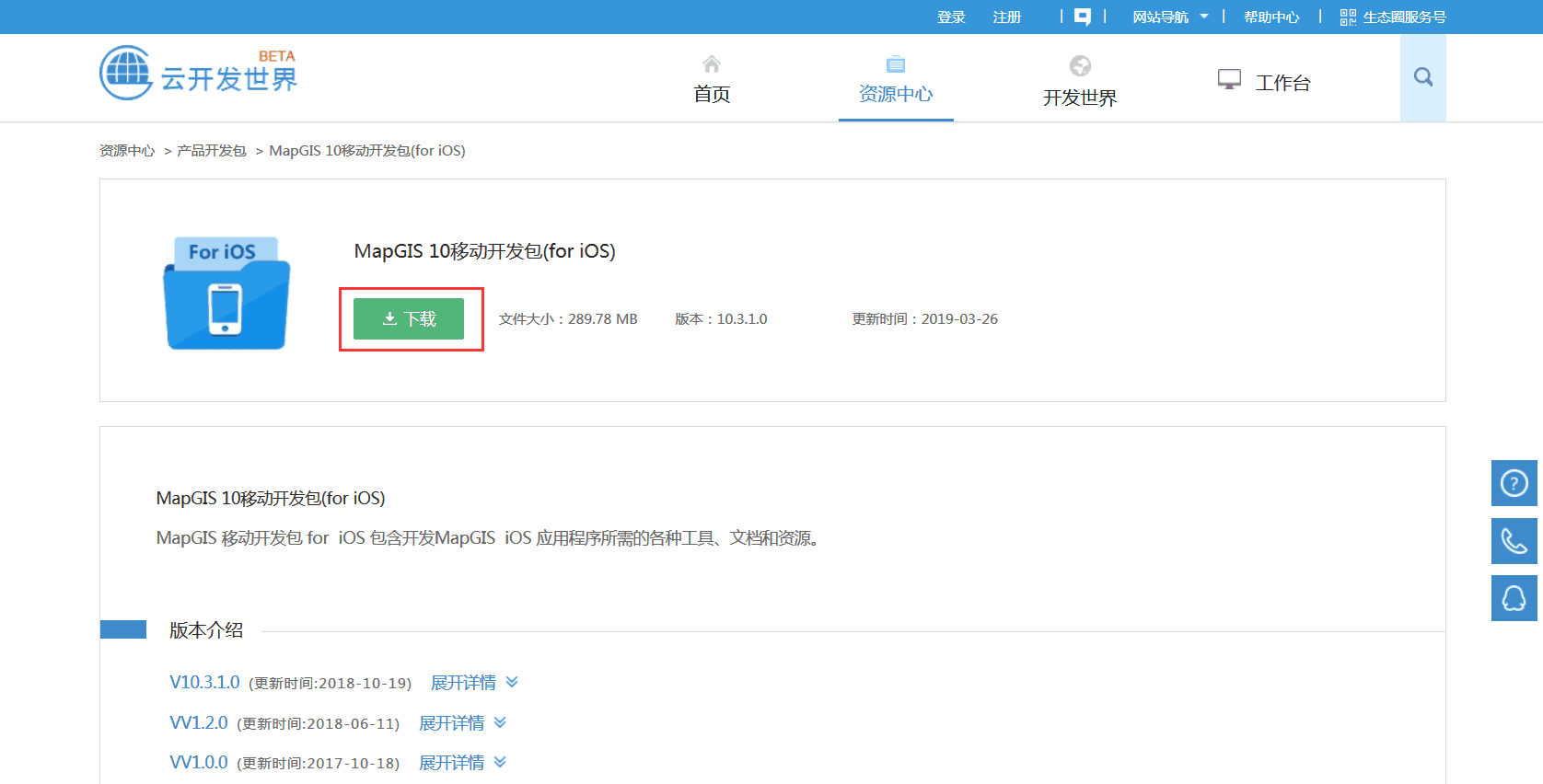The image size is (1543, 784).
Task: Click the green 下载 download button
Action: 409,318
